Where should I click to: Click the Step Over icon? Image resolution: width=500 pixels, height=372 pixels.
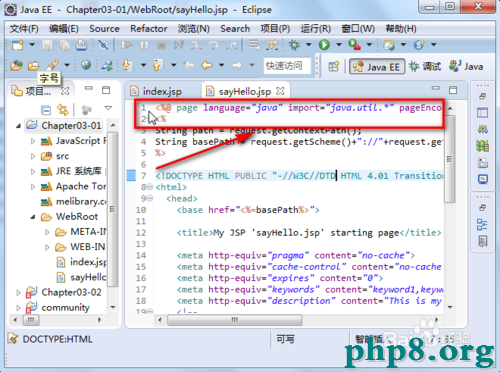pos(214,45)
